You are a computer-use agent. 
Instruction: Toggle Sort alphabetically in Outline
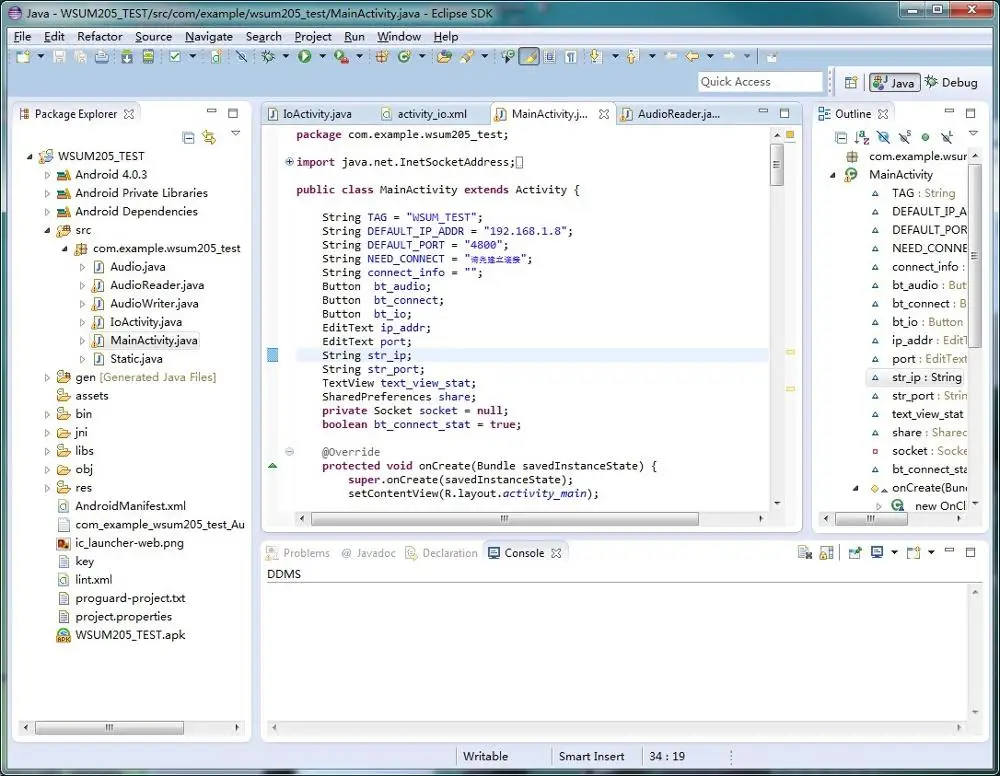coord(862,137)
